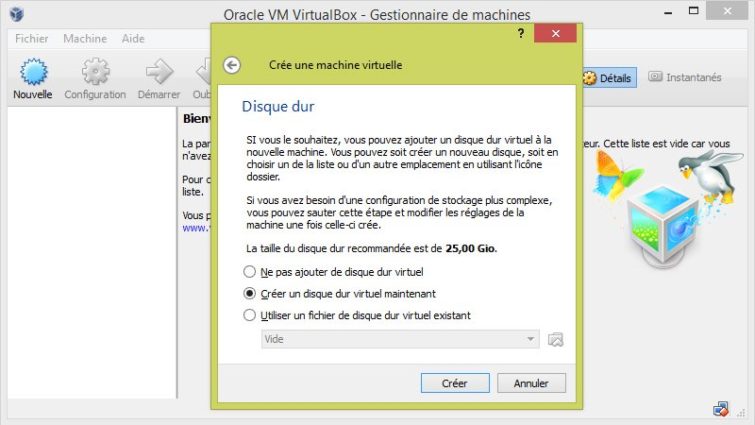Click the Nouvelle toolbar icon

pos(33,72)
